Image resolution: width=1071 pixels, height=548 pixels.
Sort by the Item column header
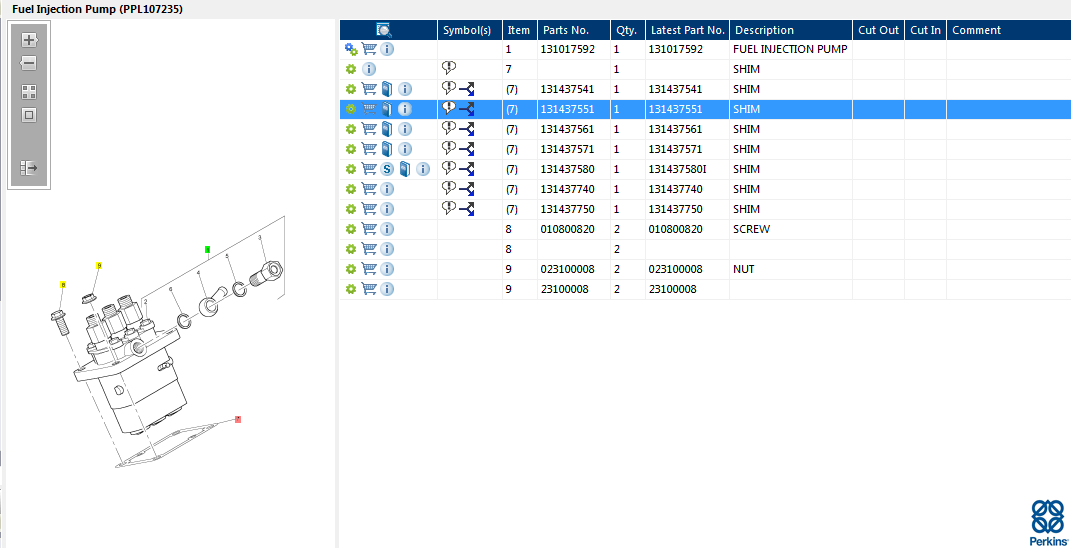(520, 30)
